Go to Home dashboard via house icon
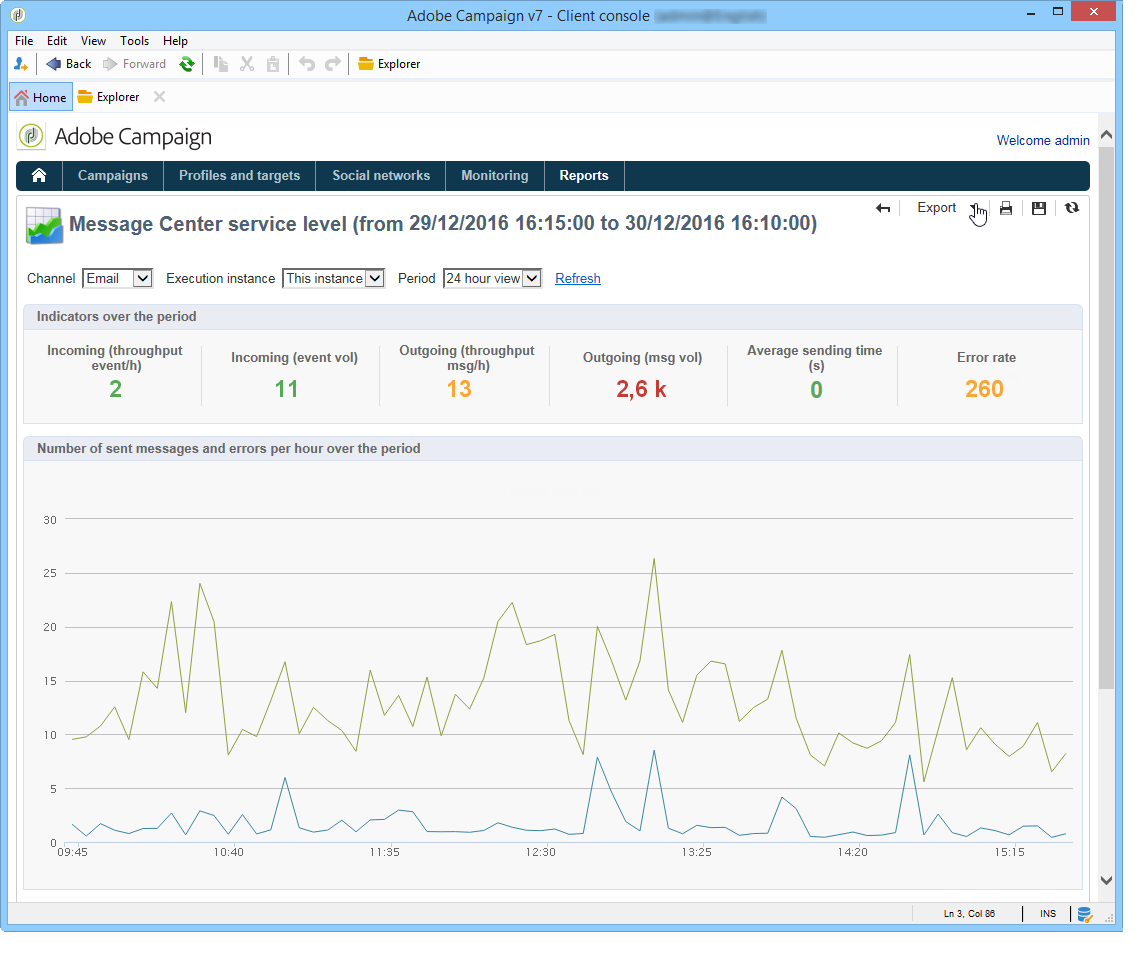1140x975 pixels. tap(39, 176)
